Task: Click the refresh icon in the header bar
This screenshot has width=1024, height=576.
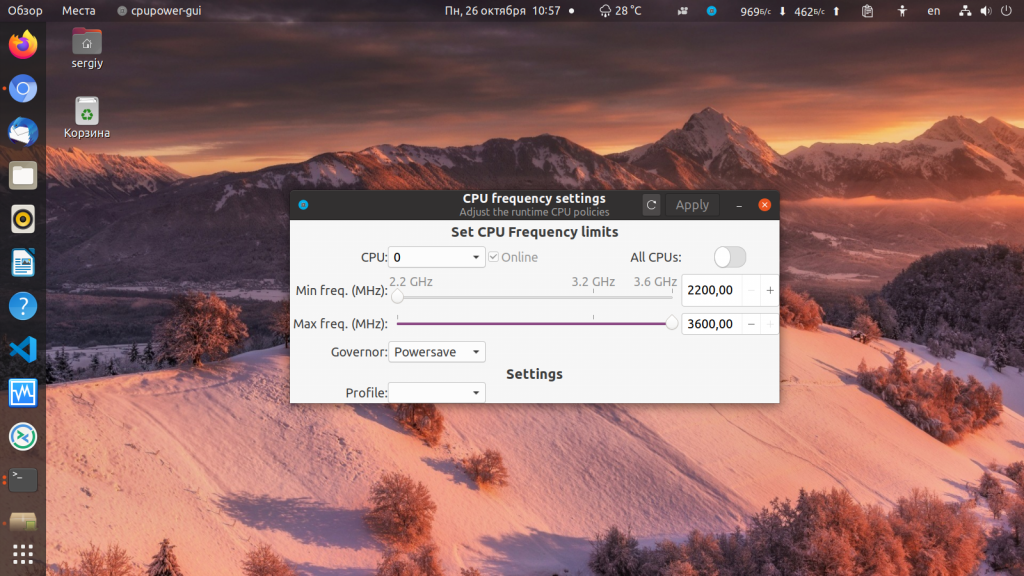Action: pyautogui.click(x=651, y=205)
